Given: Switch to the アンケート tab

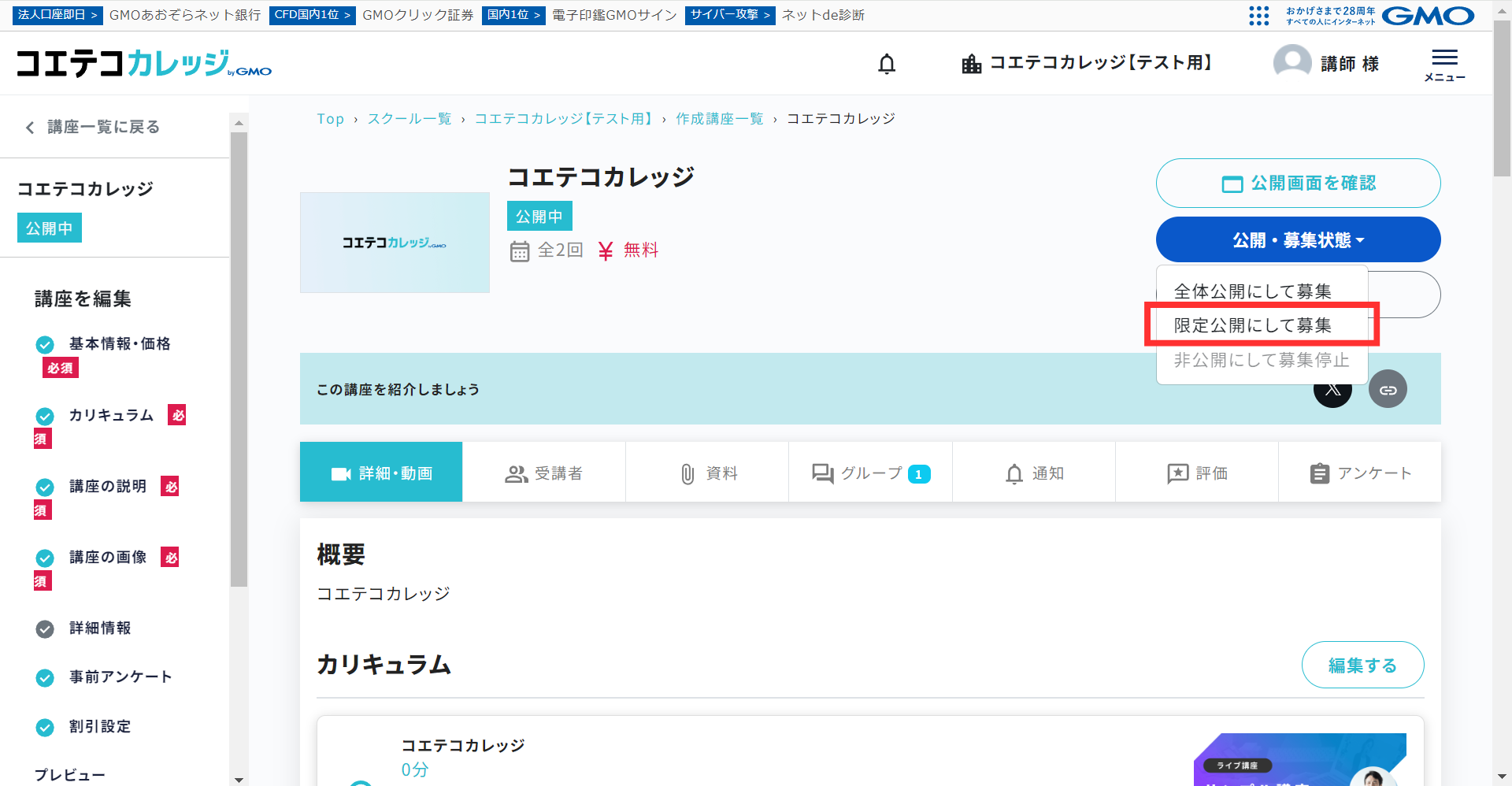Looking at the screenshot, I should click(1359, 473).
